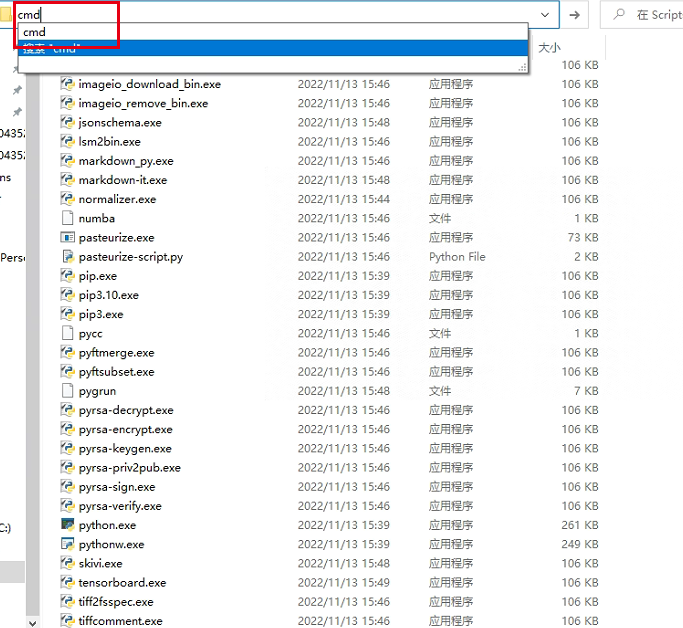This screenshot has width=683, height=628.
Task: Select the file name tiffcomment.exe
Action: tap(120, 621)
